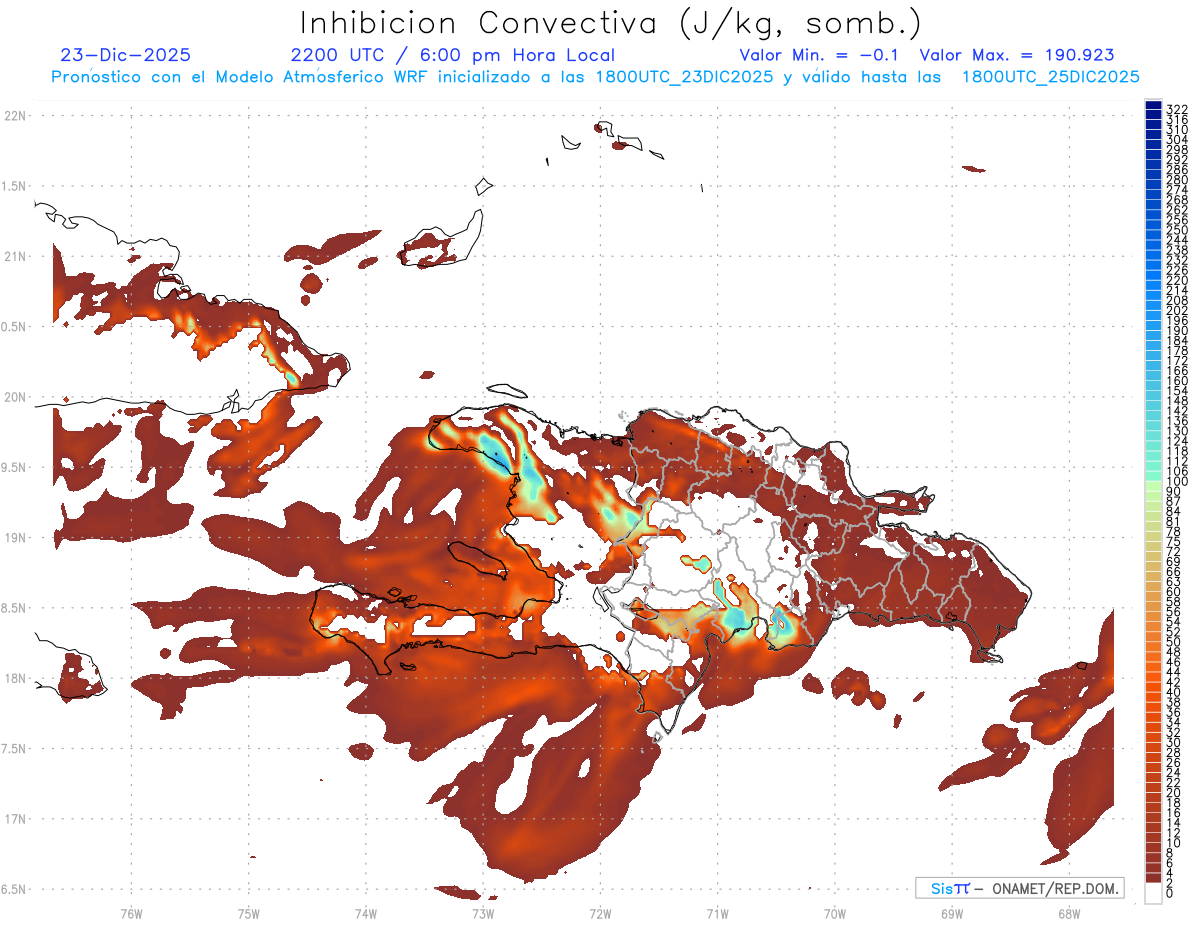Image resolution: width=1200 pixels, height=927 pixels.
Task: Click the "SisTT - ONAMET/REP.DOM." credit box
Action: click(x=1020, y=888)
